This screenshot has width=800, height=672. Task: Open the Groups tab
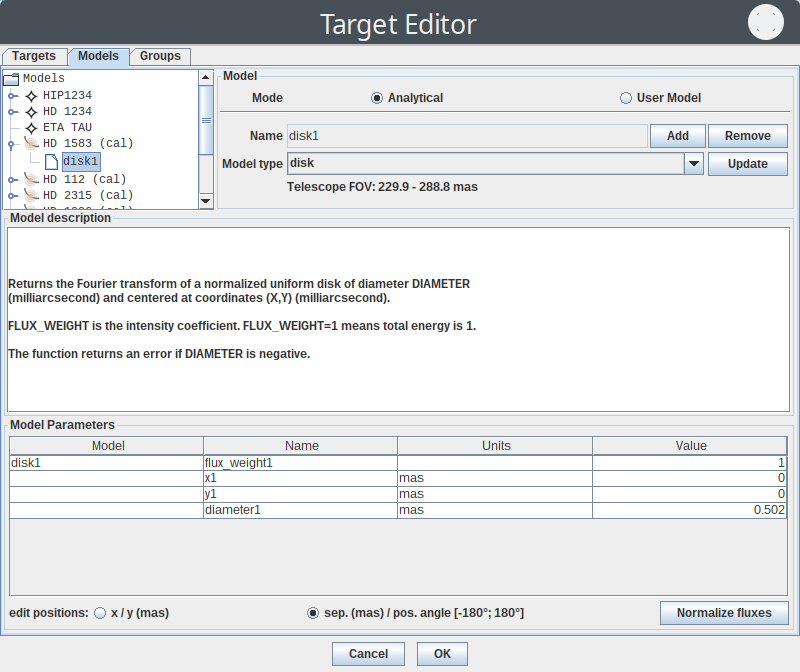pos(160,56)
